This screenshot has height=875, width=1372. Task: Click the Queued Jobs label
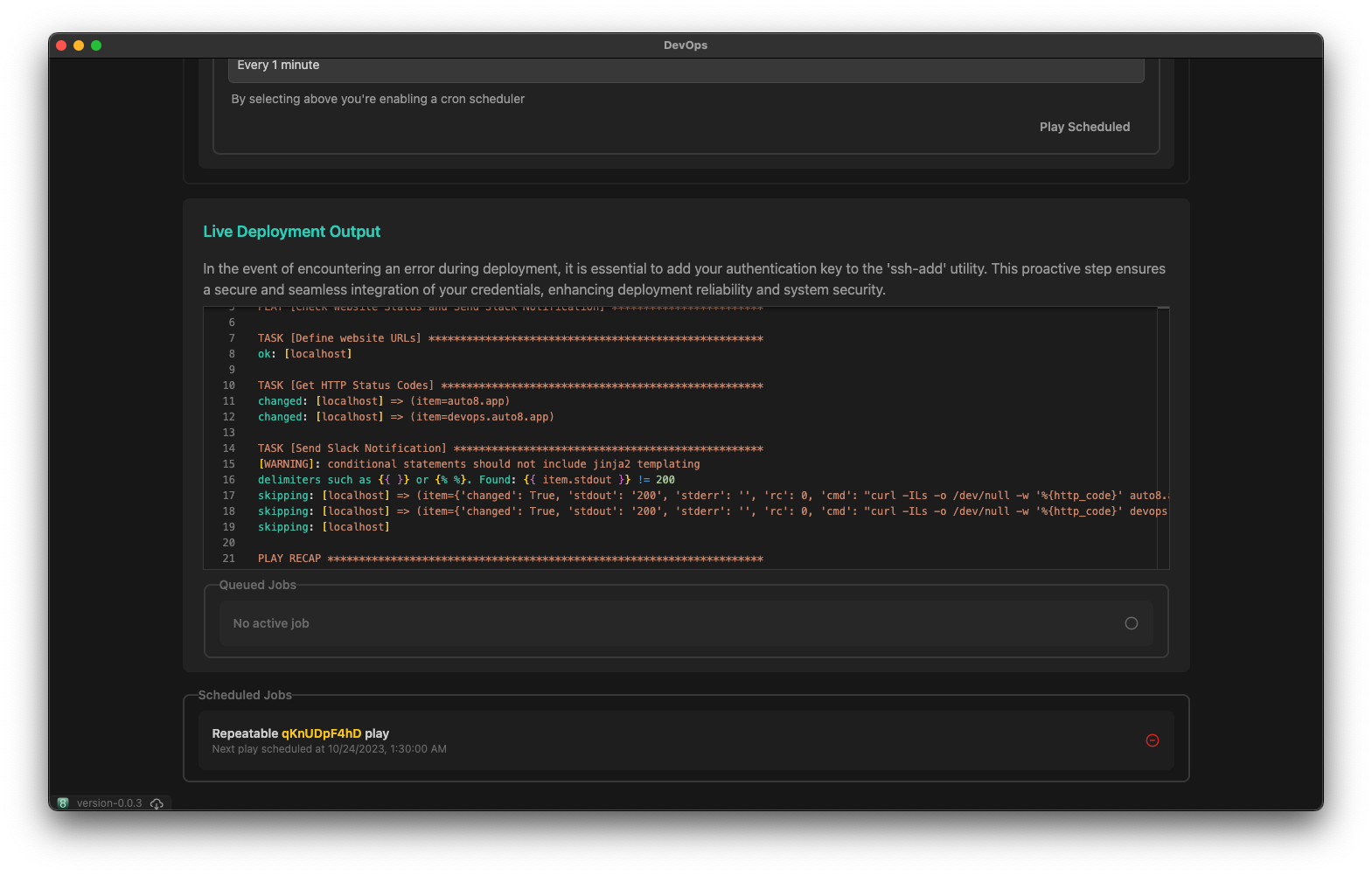[257, 585]
